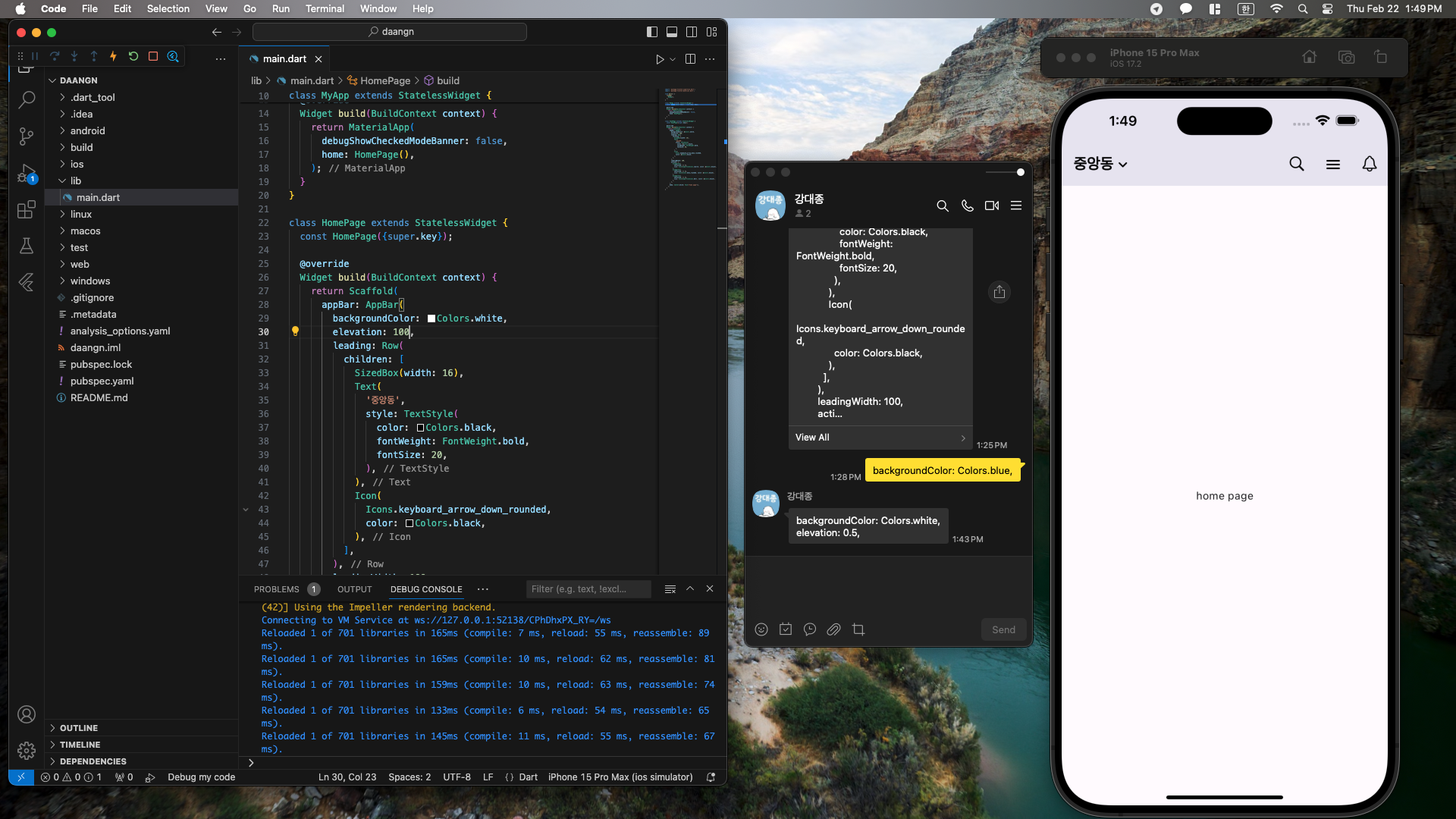Open the Run menu
The width and height of the screenshot is (1456, 819).
coord(281,9)
